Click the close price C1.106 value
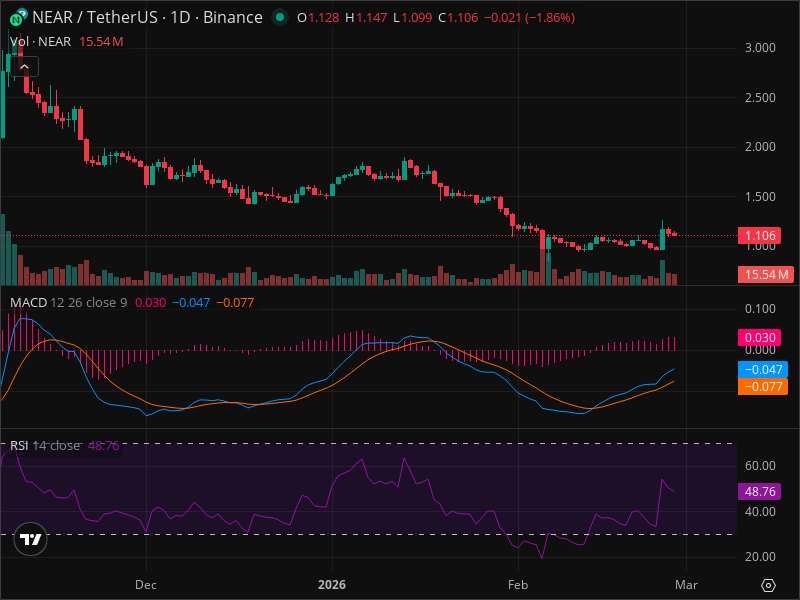800x600 pixels. click(x=458, y=18)
